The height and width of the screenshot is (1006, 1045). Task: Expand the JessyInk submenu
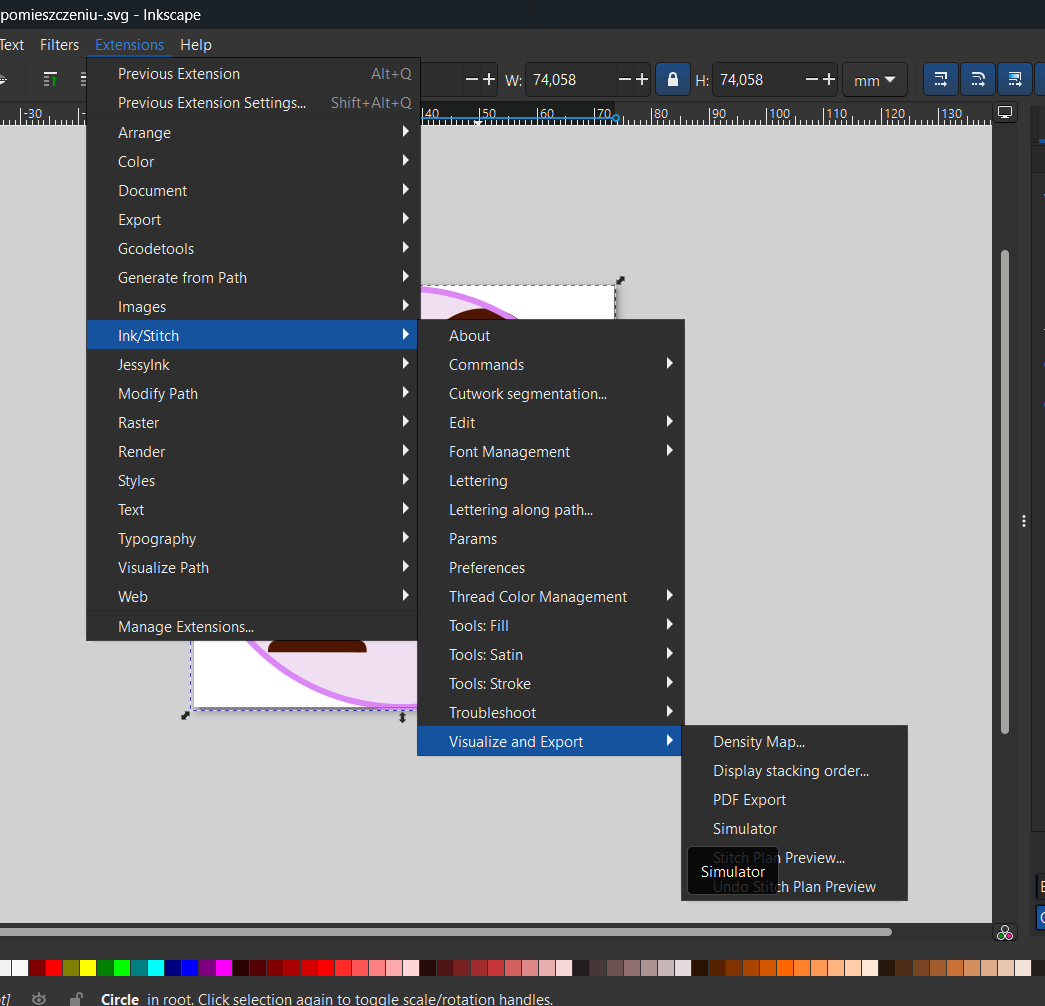point(253,365)
